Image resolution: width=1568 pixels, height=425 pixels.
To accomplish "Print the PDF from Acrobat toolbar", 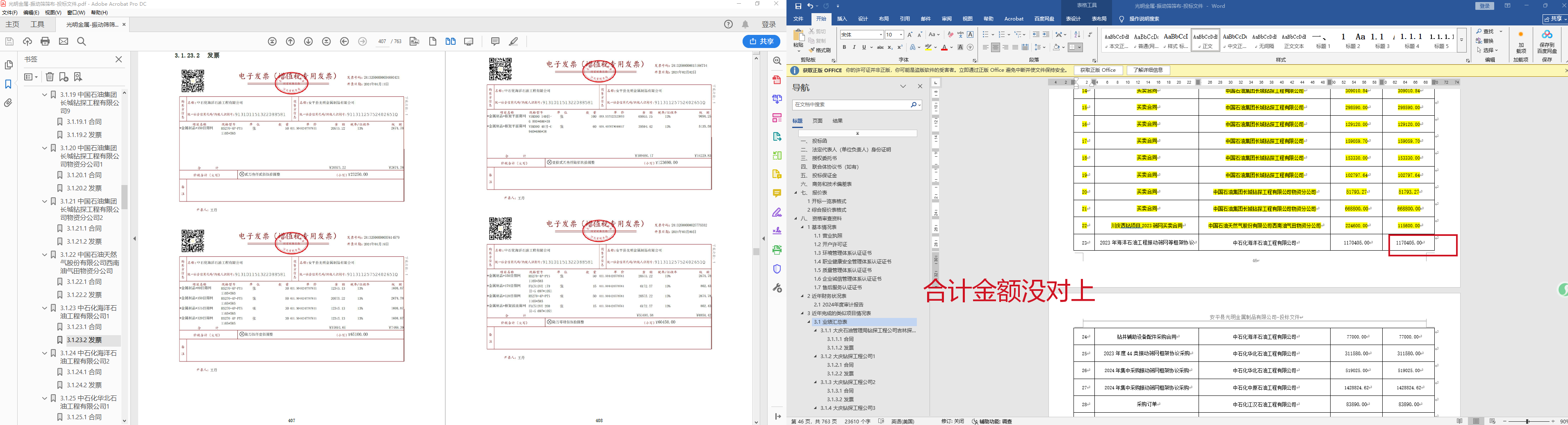I will point(45,41).
